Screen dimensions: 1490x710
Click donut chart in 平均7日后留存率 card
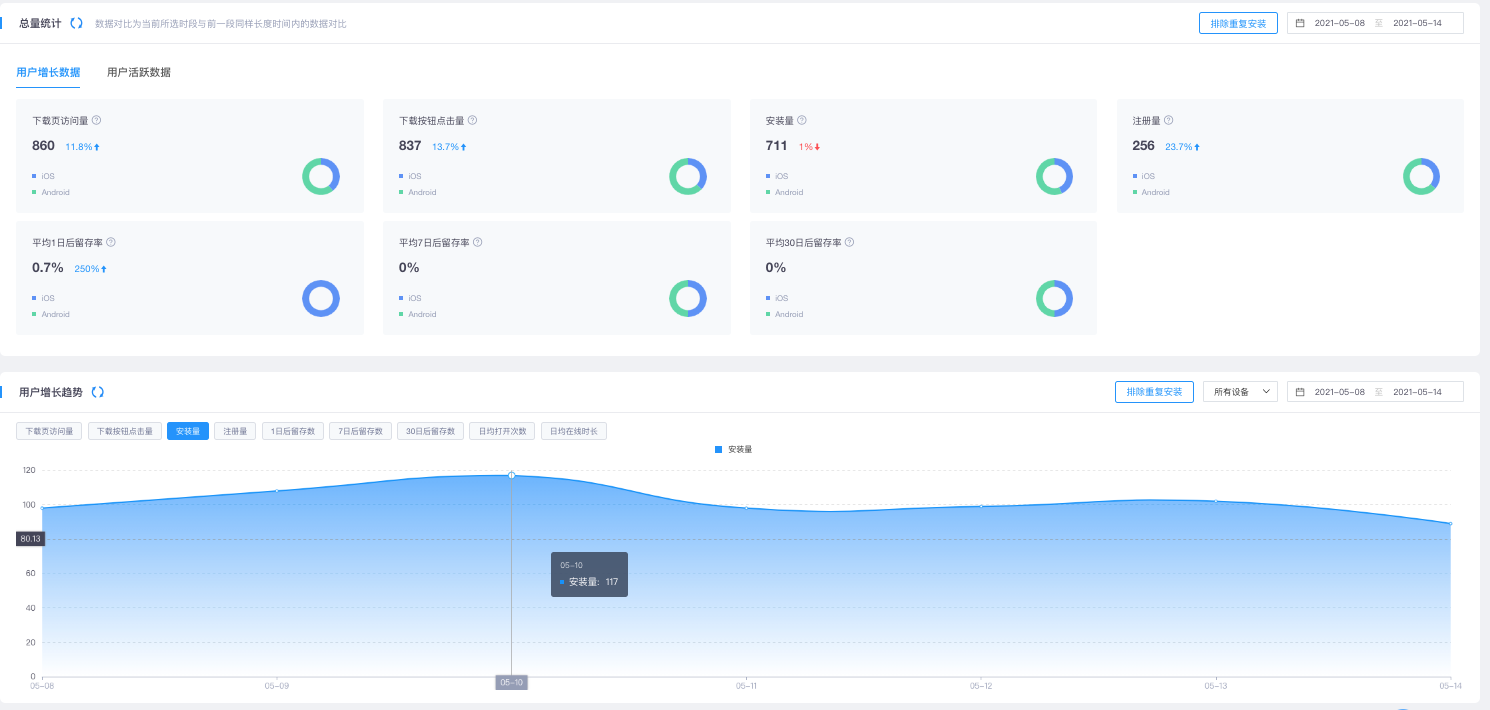[688, 298]
